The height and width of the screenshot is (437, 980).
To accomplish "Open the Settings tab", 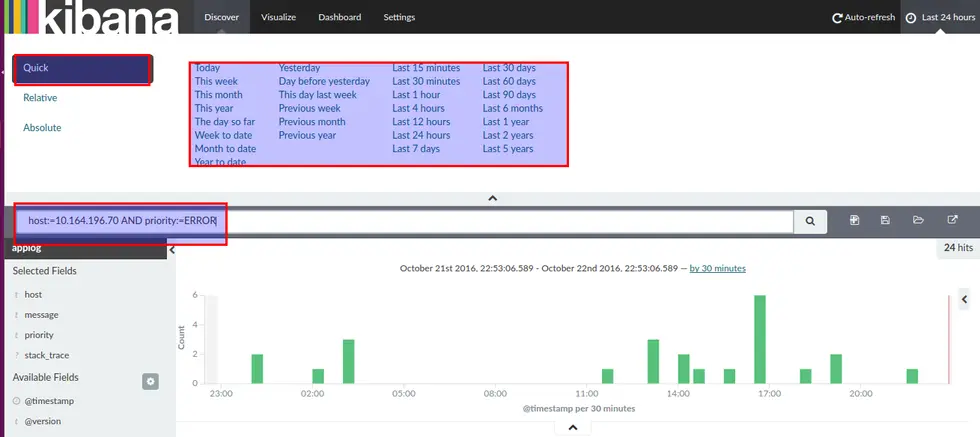I will tap(399, 17).
